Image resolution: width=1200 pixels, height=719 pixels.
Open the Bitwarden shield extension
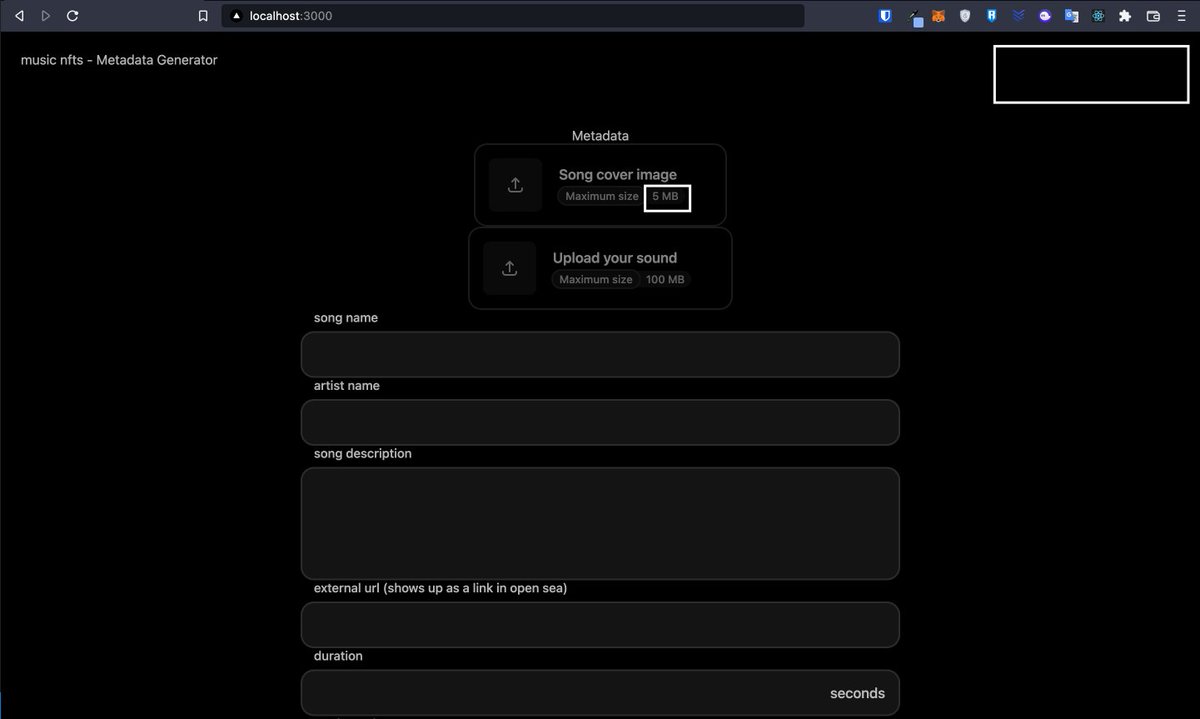[x=885, y=16]
